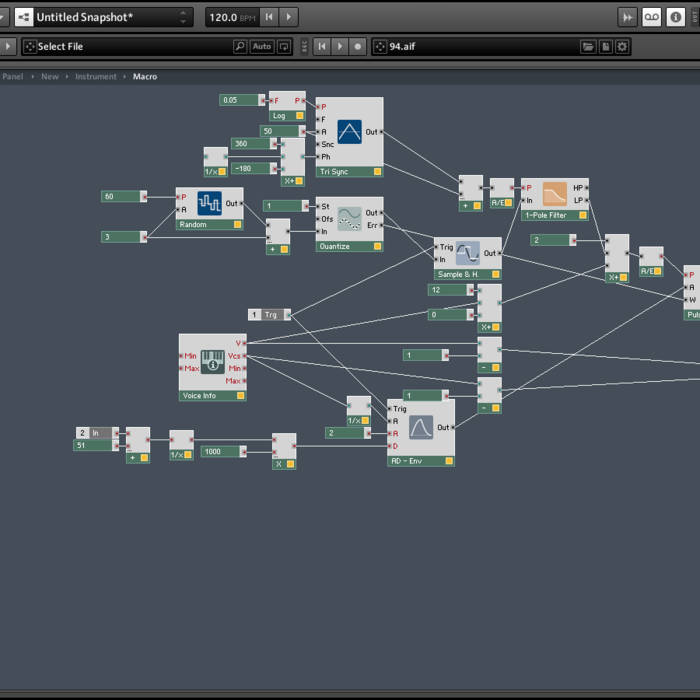This screenshot has width=700, height=700.
Task: Click the Tri Sync oscillator module icon
Action: [x=349, y=132]
